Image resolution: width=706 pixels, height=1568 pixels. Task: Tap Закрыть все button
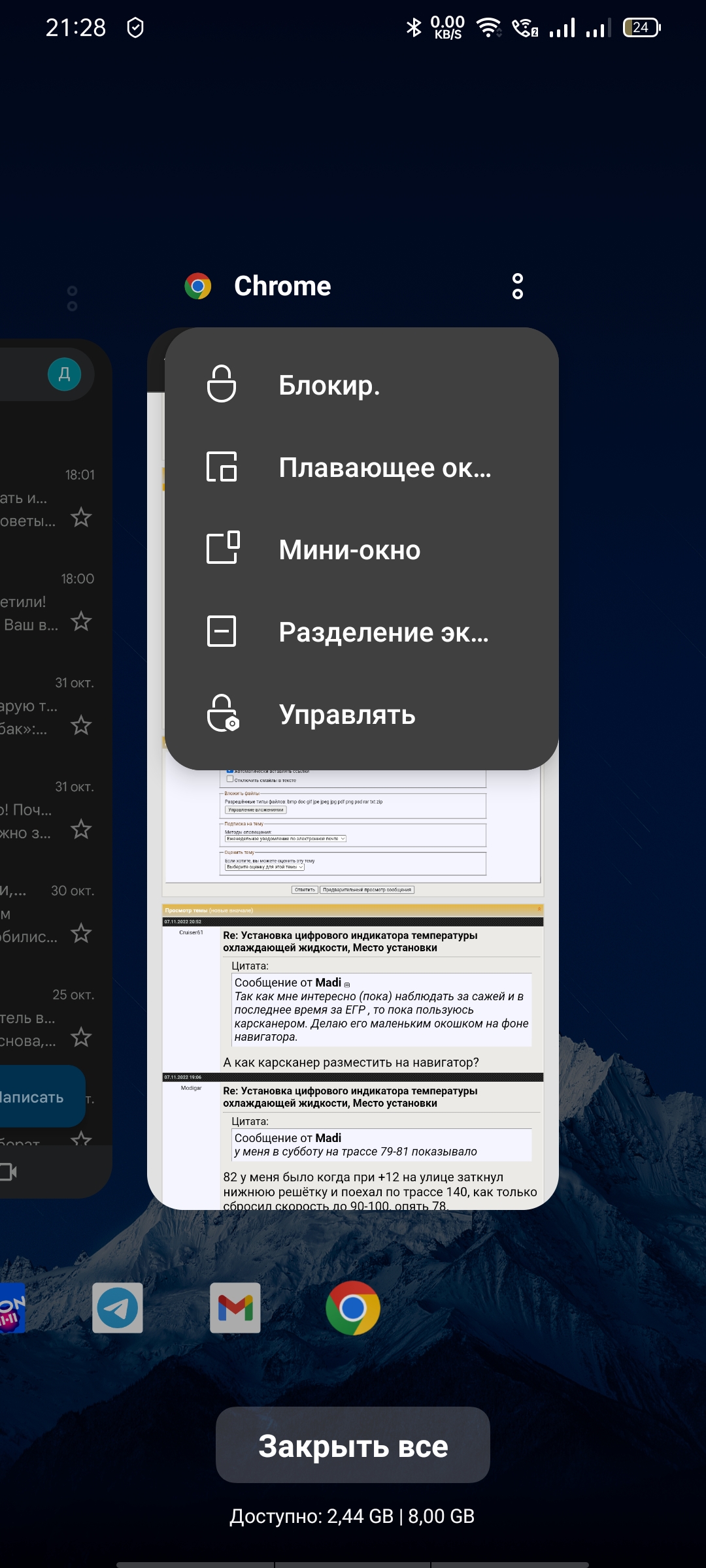click(353, 1445)
